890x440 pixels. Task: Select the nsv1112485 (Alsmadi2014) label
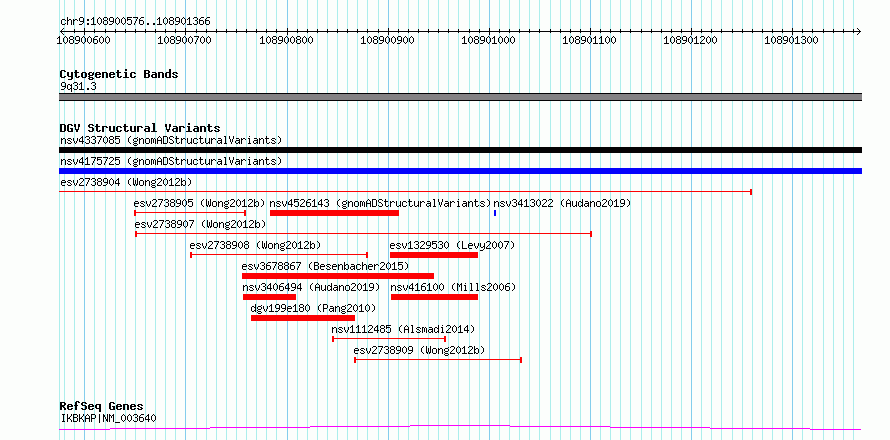[404, 329]
